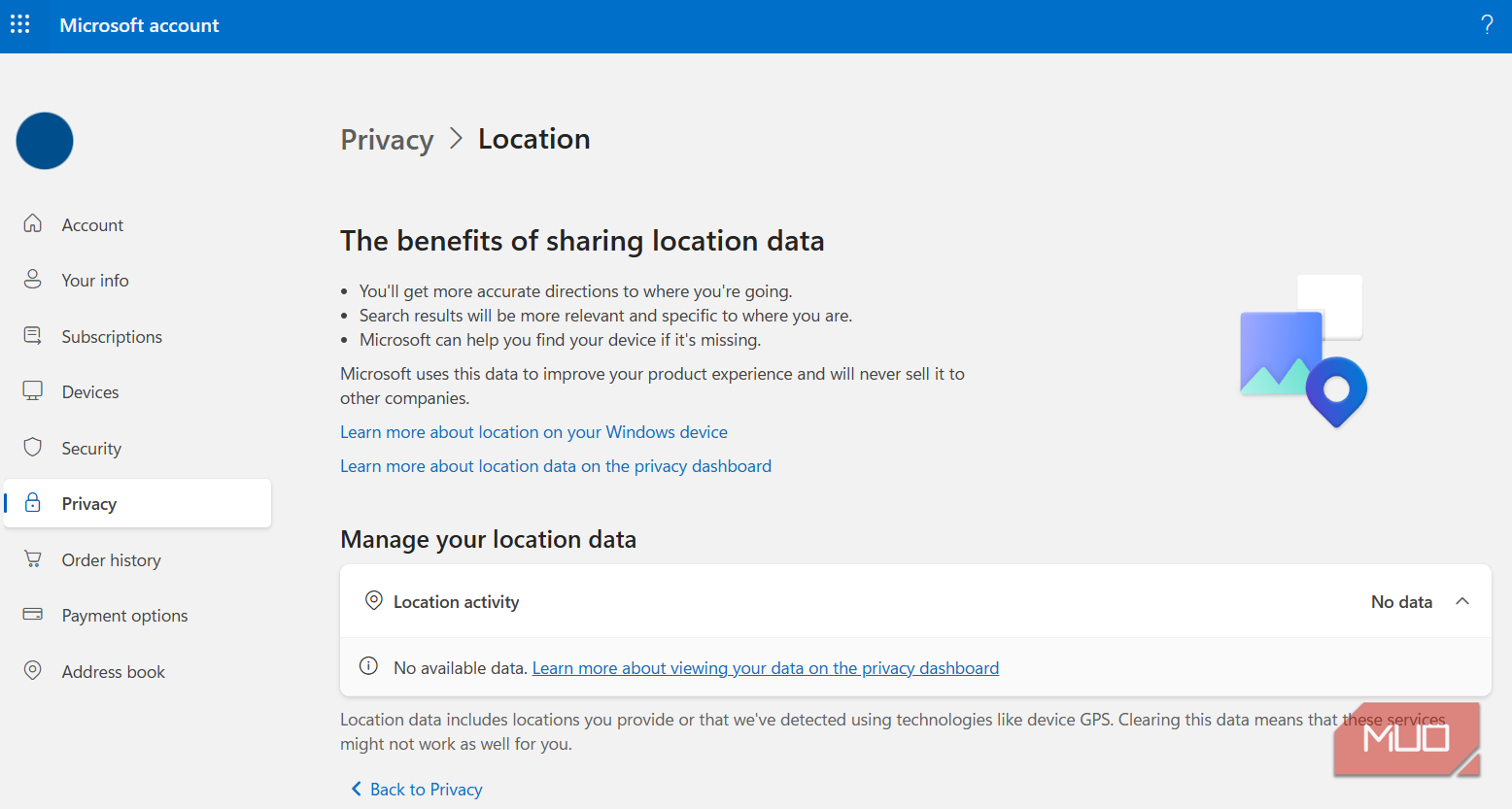Click the Payment options card icon
1512x809 pixels.
pyautogui.click(x=33, y=614)
